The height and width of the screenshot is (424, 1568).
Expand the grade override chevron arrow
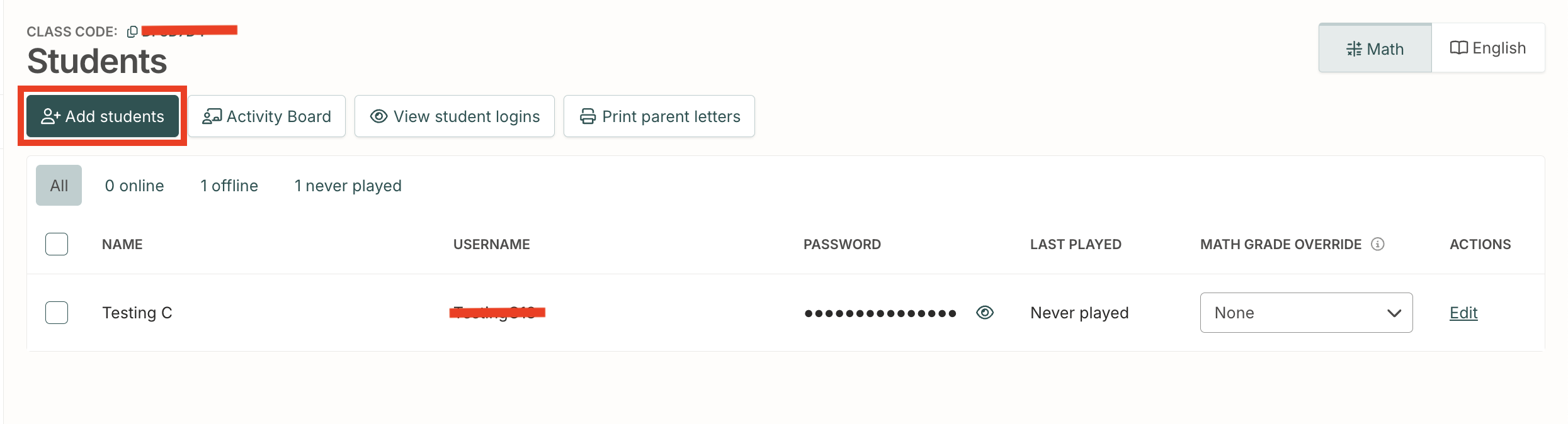pos(1394,313)
